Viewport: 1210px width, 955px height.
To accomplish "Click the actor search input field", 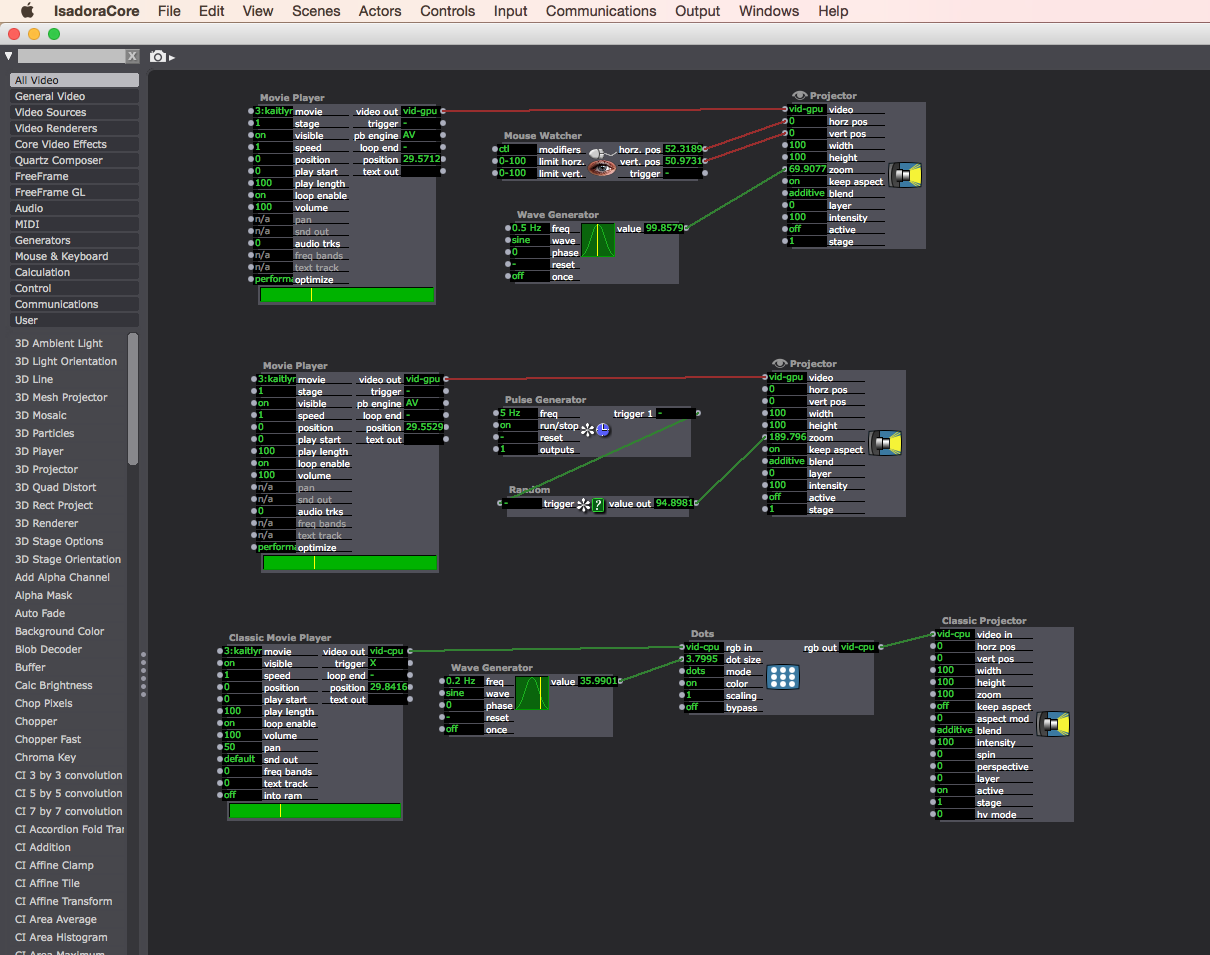I will 71,57.
